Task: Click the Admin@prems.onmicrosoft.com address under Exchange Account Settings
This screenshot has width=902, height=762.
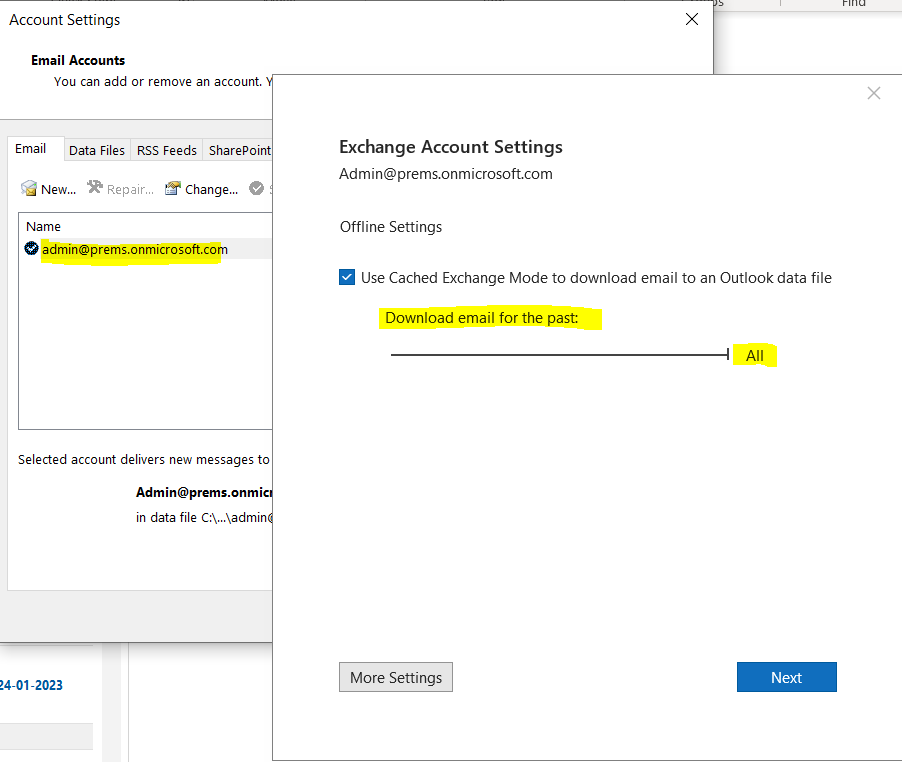Action: [x=446, y=174]
